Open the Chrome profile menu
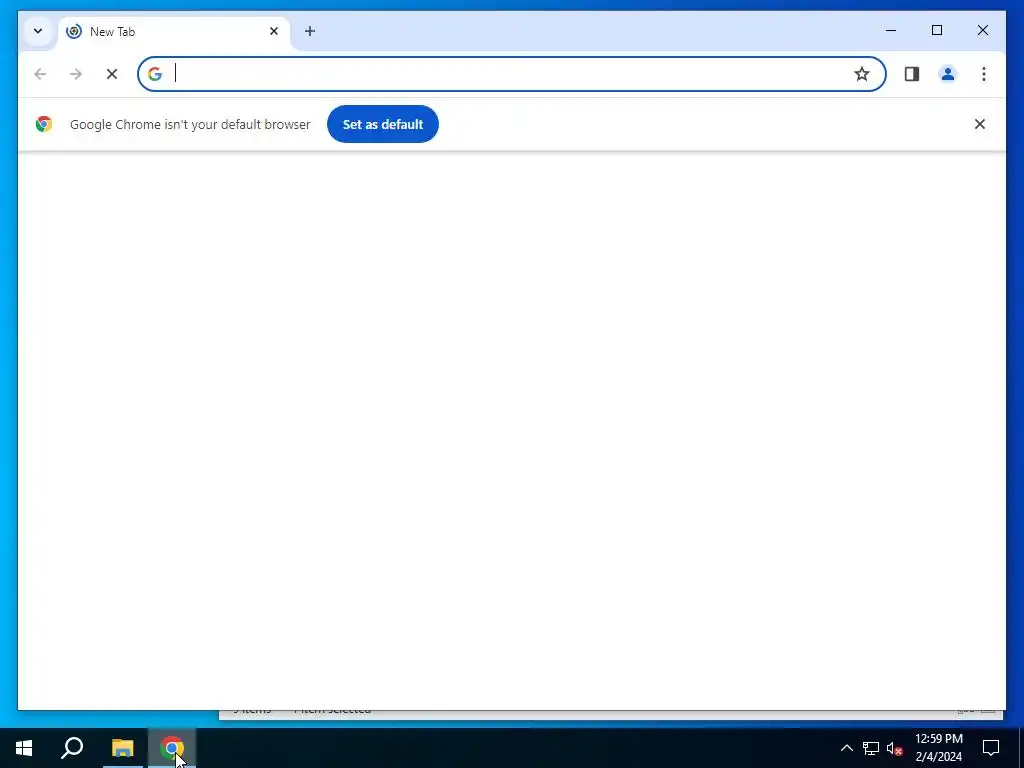The height and width of the screenshot is (768, 1024). 948,74
